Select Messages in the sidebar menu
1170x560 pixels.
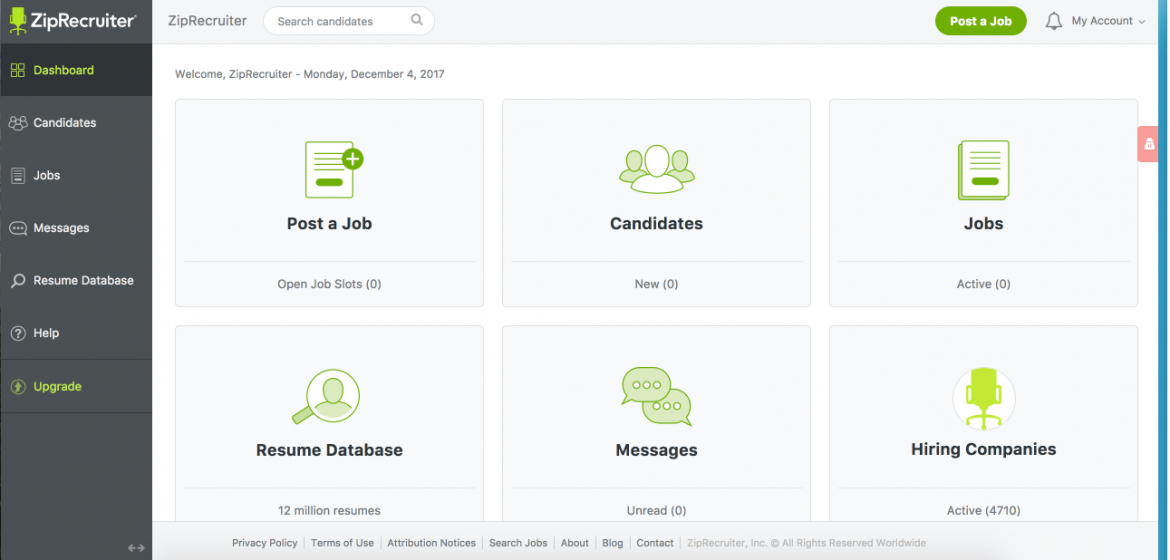coord(76,228)
